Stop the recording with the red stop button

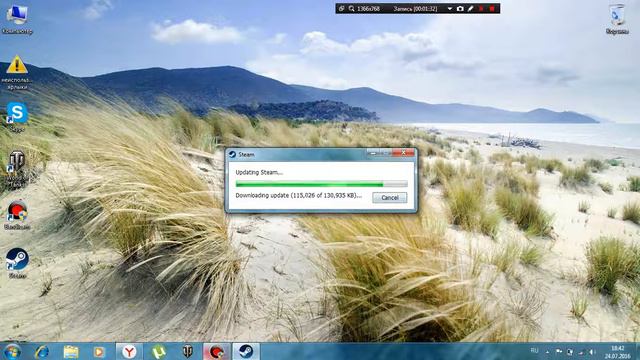(x=492, y=9)
